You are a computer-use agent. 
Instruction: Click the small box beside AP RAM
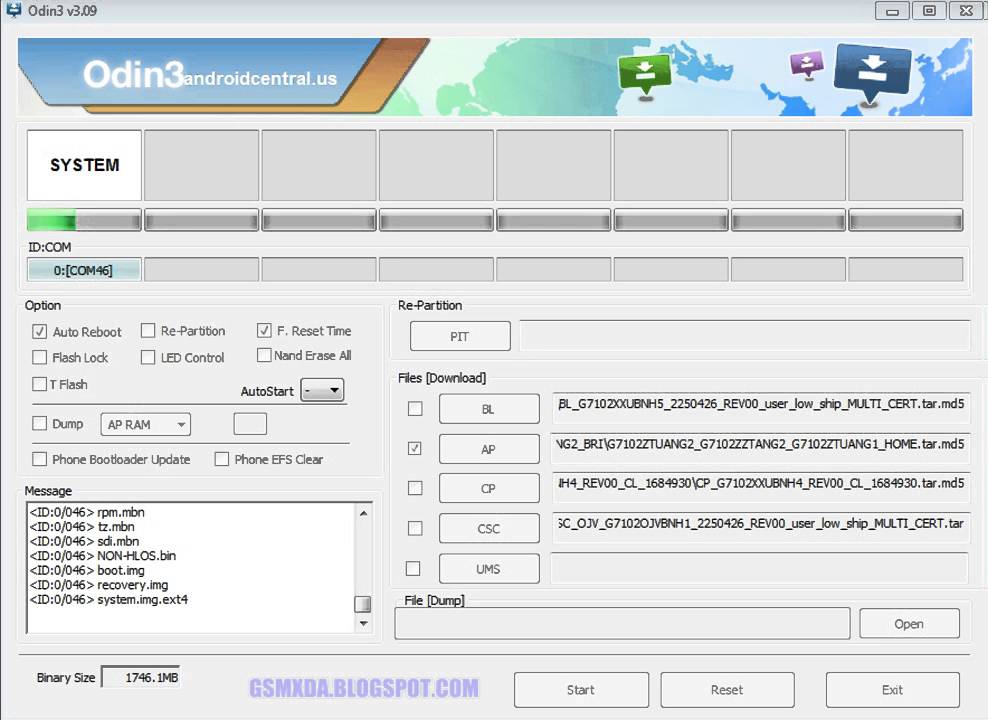click(250, 424)
